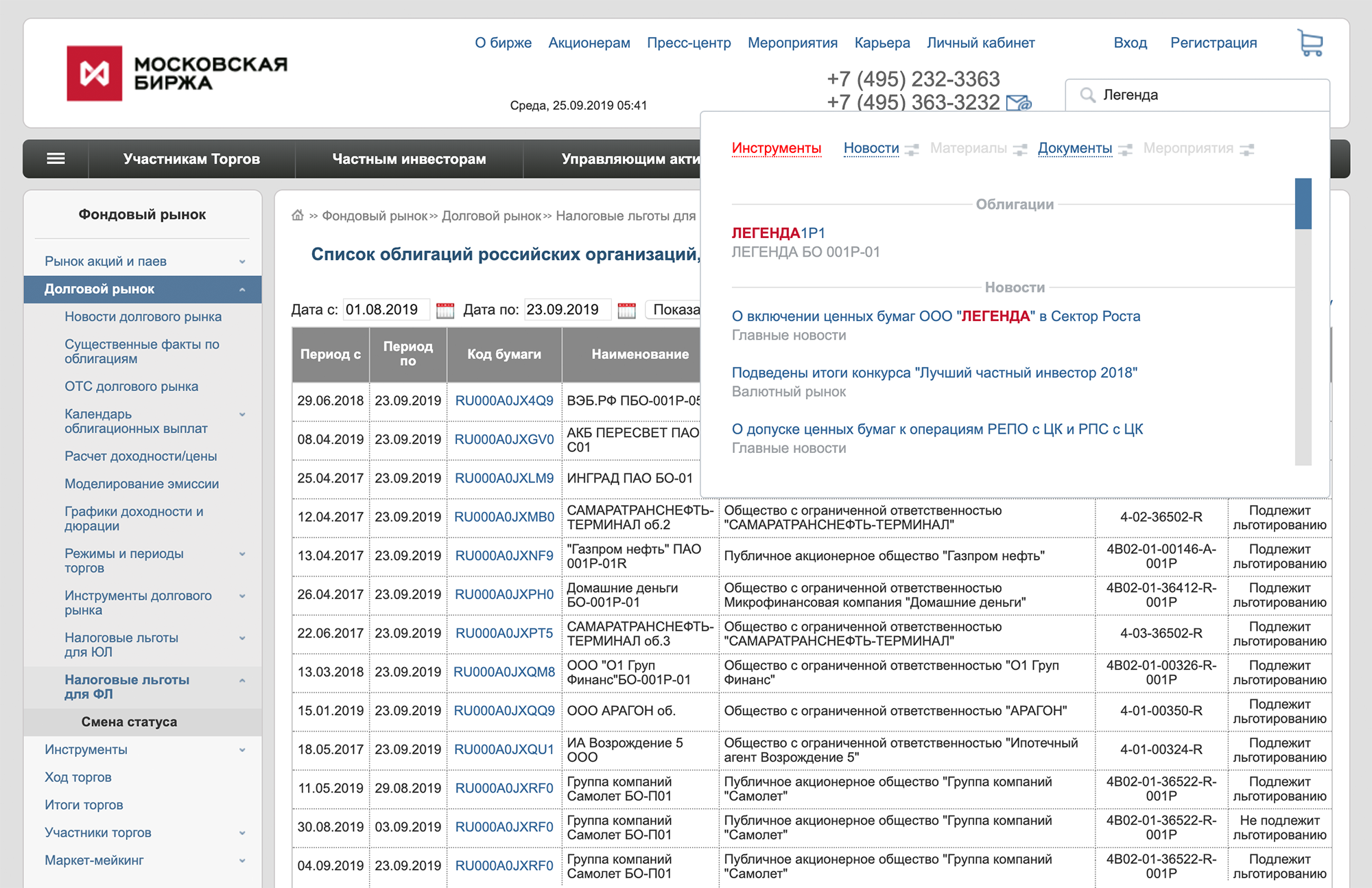Viewport: 1372px width, 888px height.
Task: Open the shopping cart icon
Action: pyautogui.click(x=1310, y=43)
